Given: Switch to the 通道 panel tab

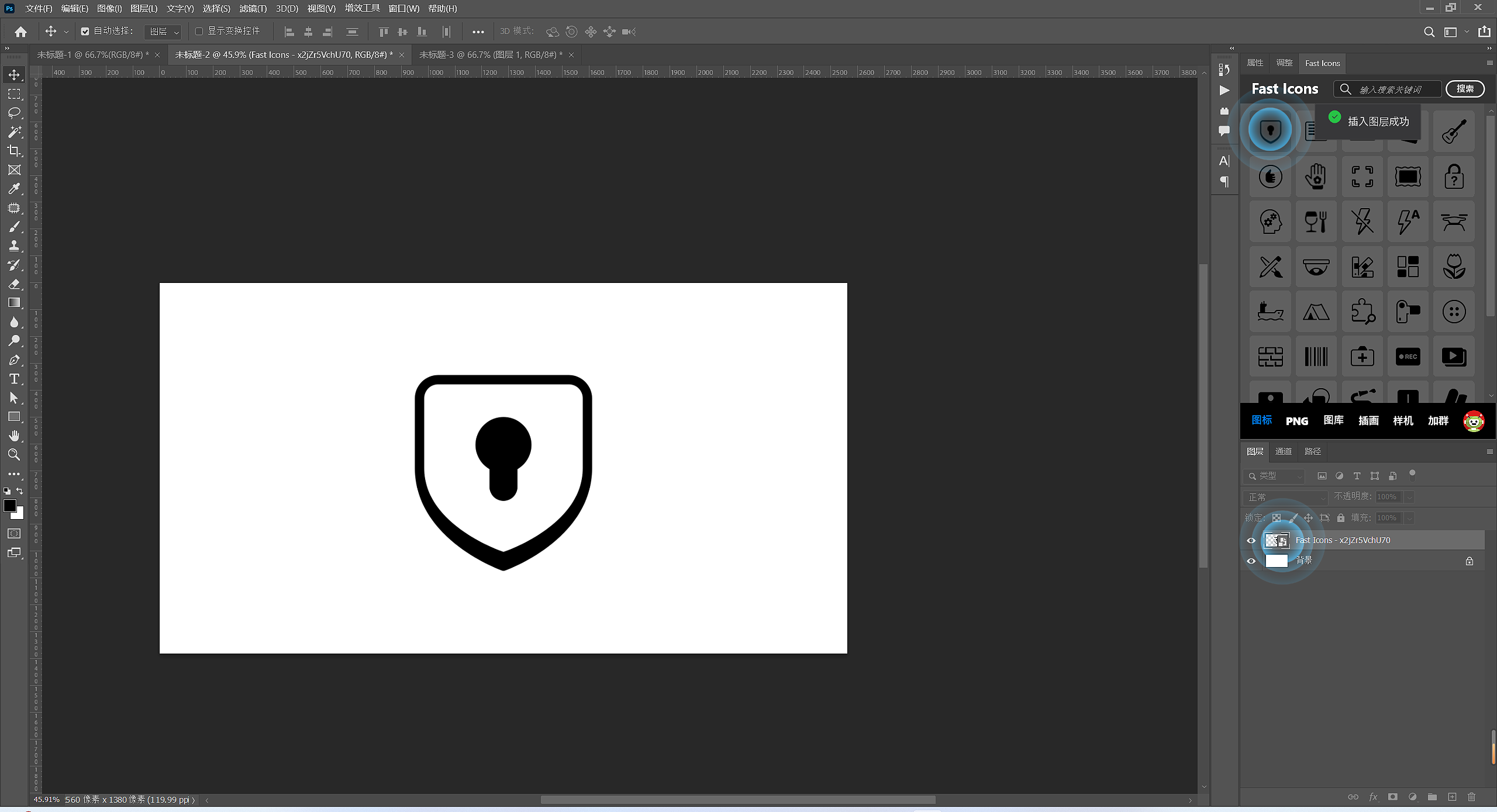Looking at the screenshot, I should tap(1284, 451).
